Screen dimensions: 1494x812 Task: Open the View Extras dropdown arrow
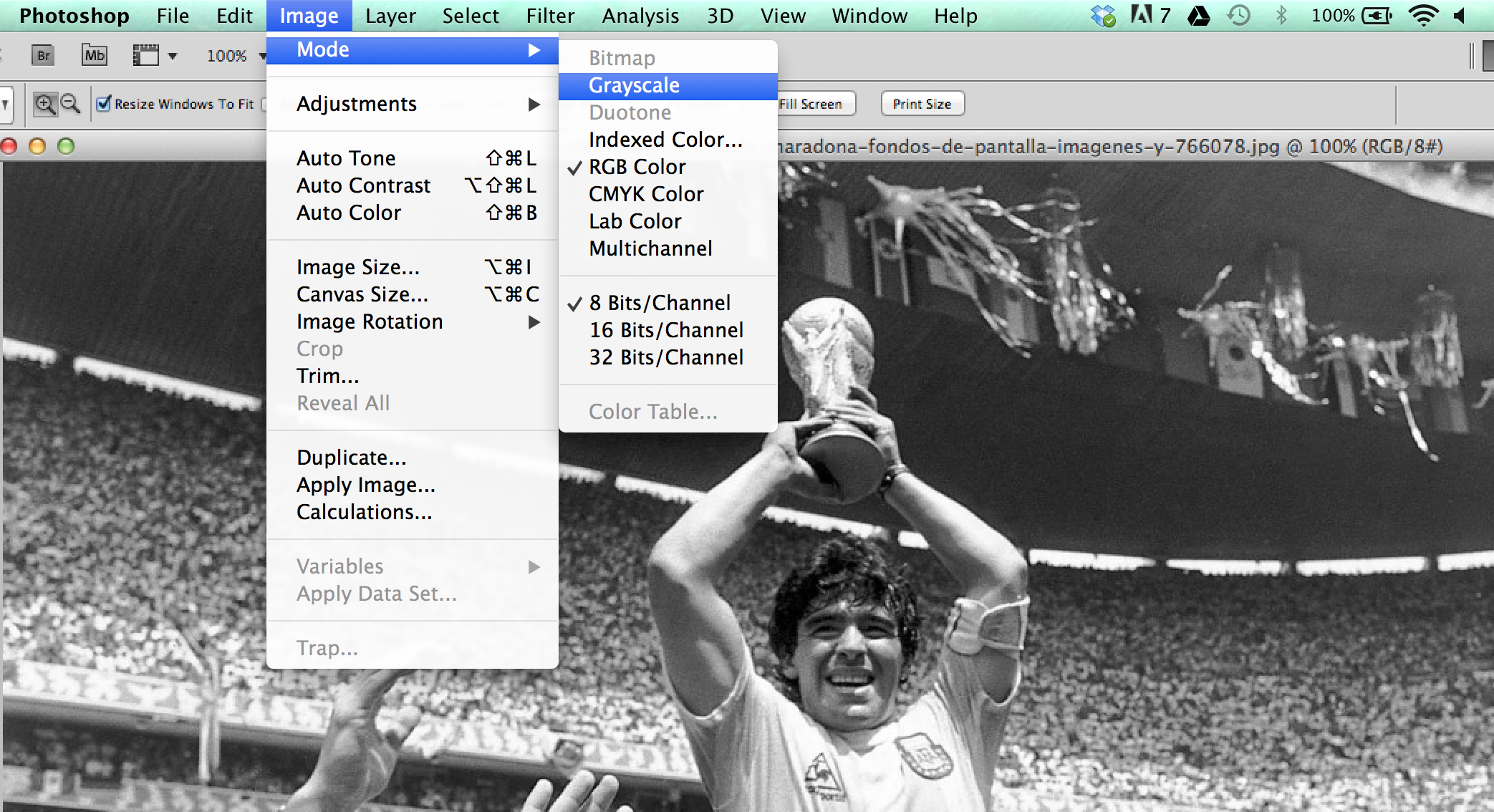173,56
